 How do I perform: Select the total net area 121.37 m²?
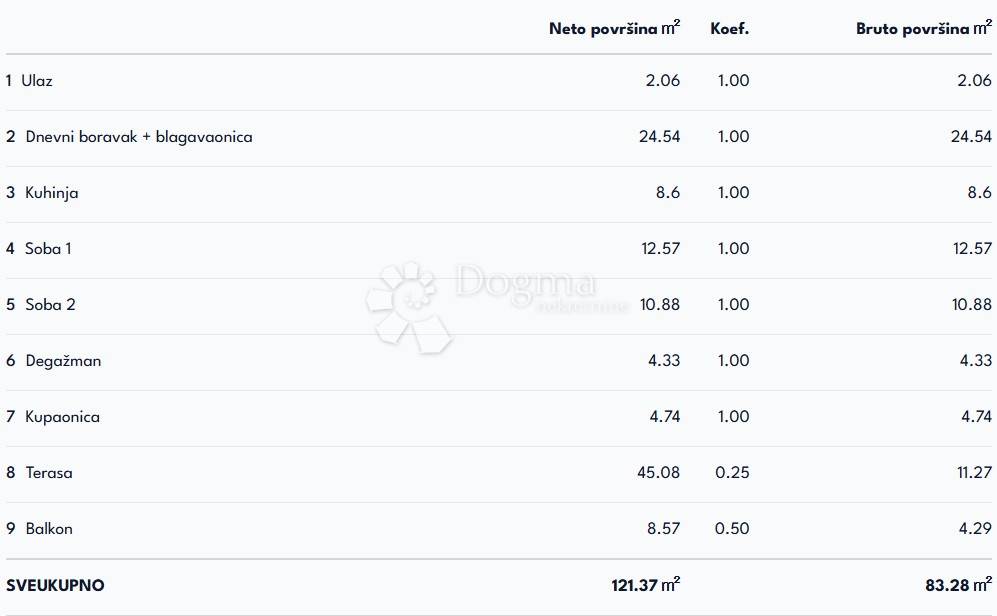(x=645, y=585)
